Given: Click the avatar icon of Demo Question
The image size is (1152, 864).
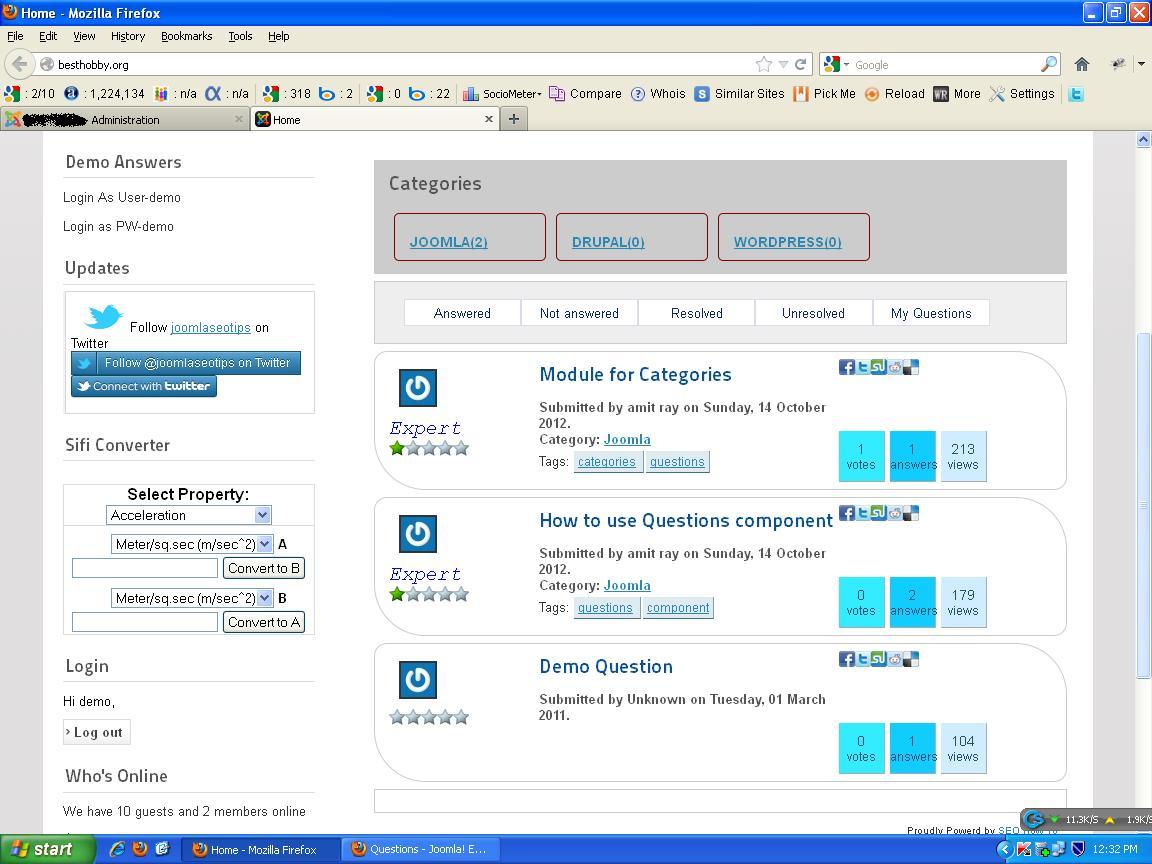Looking at the screenshot, I should tap(418, 680).
